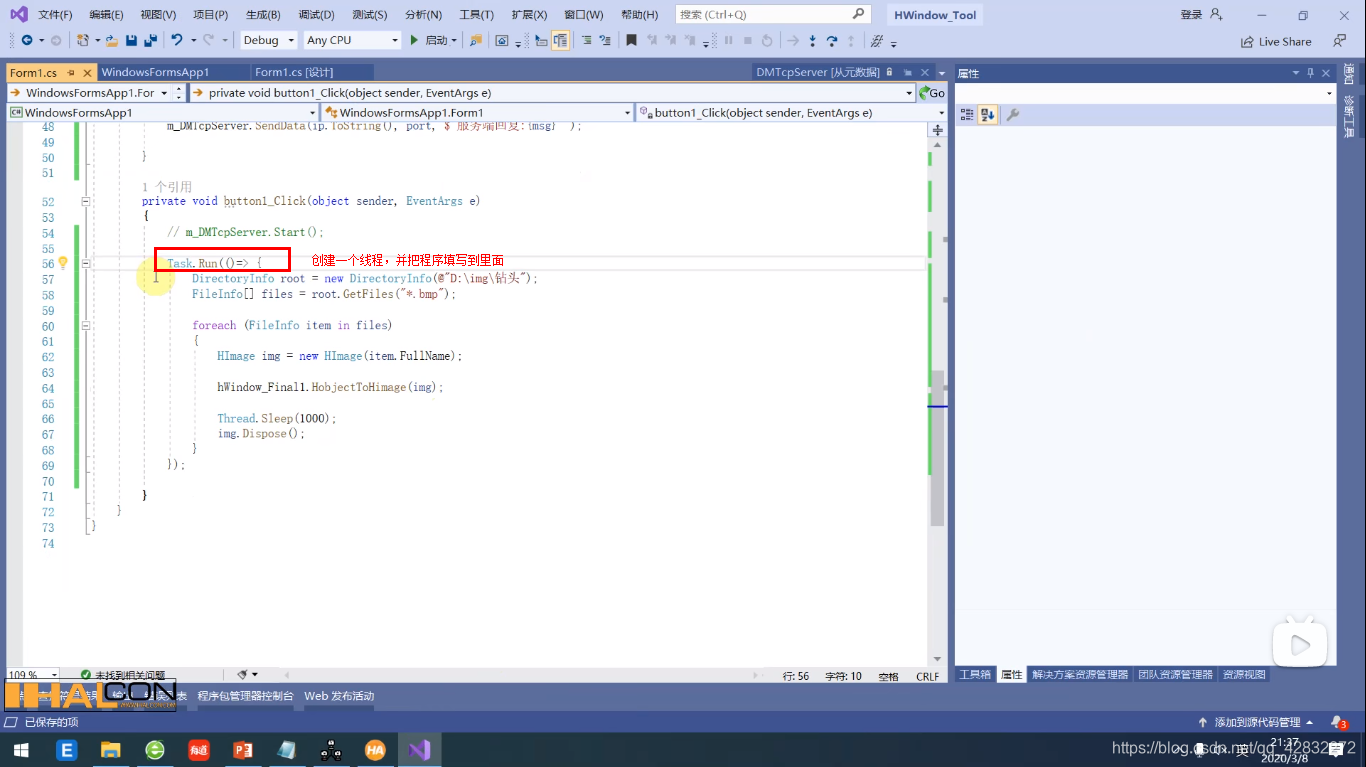The height and width of the screenshot is (767, 1366).
Task: Collapse the foreach block outline
Action: click(86, 325)
